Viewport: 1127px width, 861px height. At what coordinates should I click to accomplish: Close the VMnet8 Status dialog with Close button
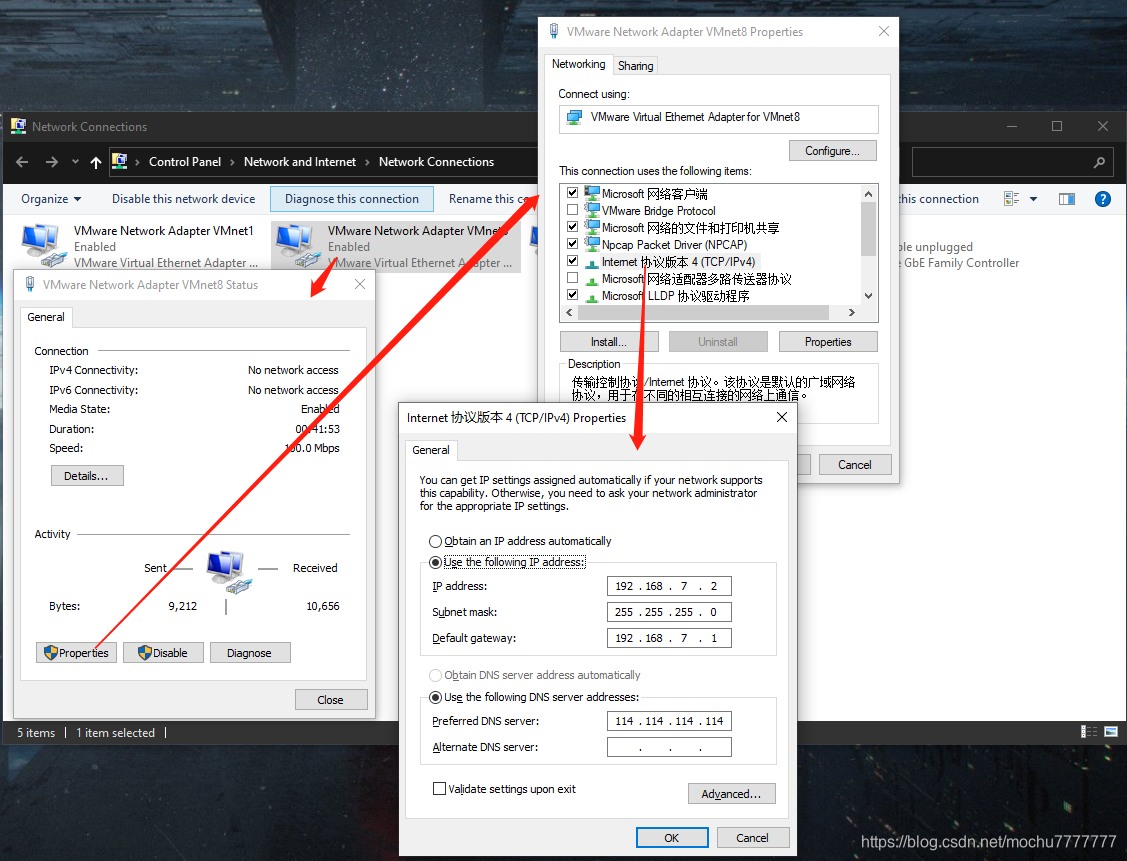coord(331,700)
